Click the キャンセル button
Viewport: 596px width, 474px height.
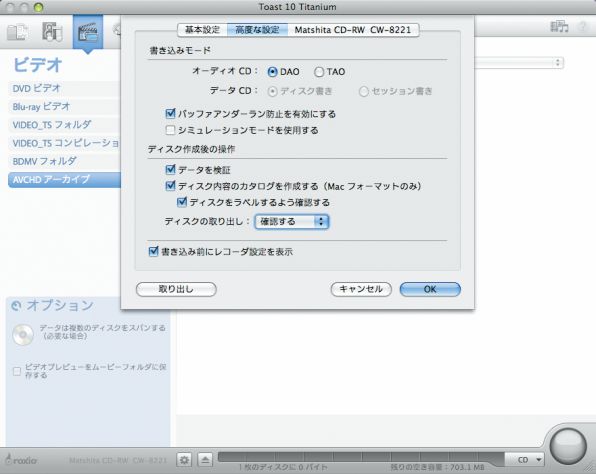[x=361, y=289]
